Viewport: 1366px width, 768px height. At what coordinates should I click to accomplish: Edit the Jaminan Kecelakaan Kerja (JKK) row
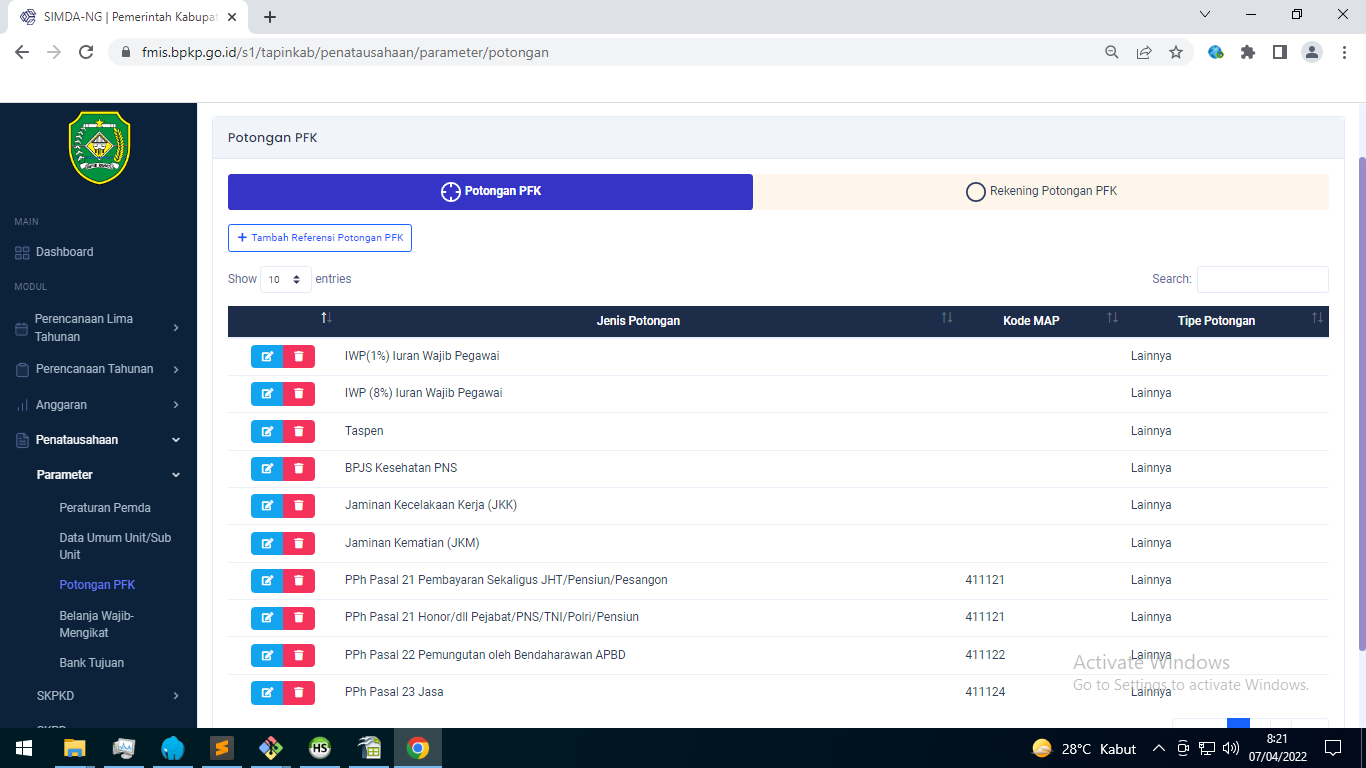pyautogui.click(x=267, y=506)
